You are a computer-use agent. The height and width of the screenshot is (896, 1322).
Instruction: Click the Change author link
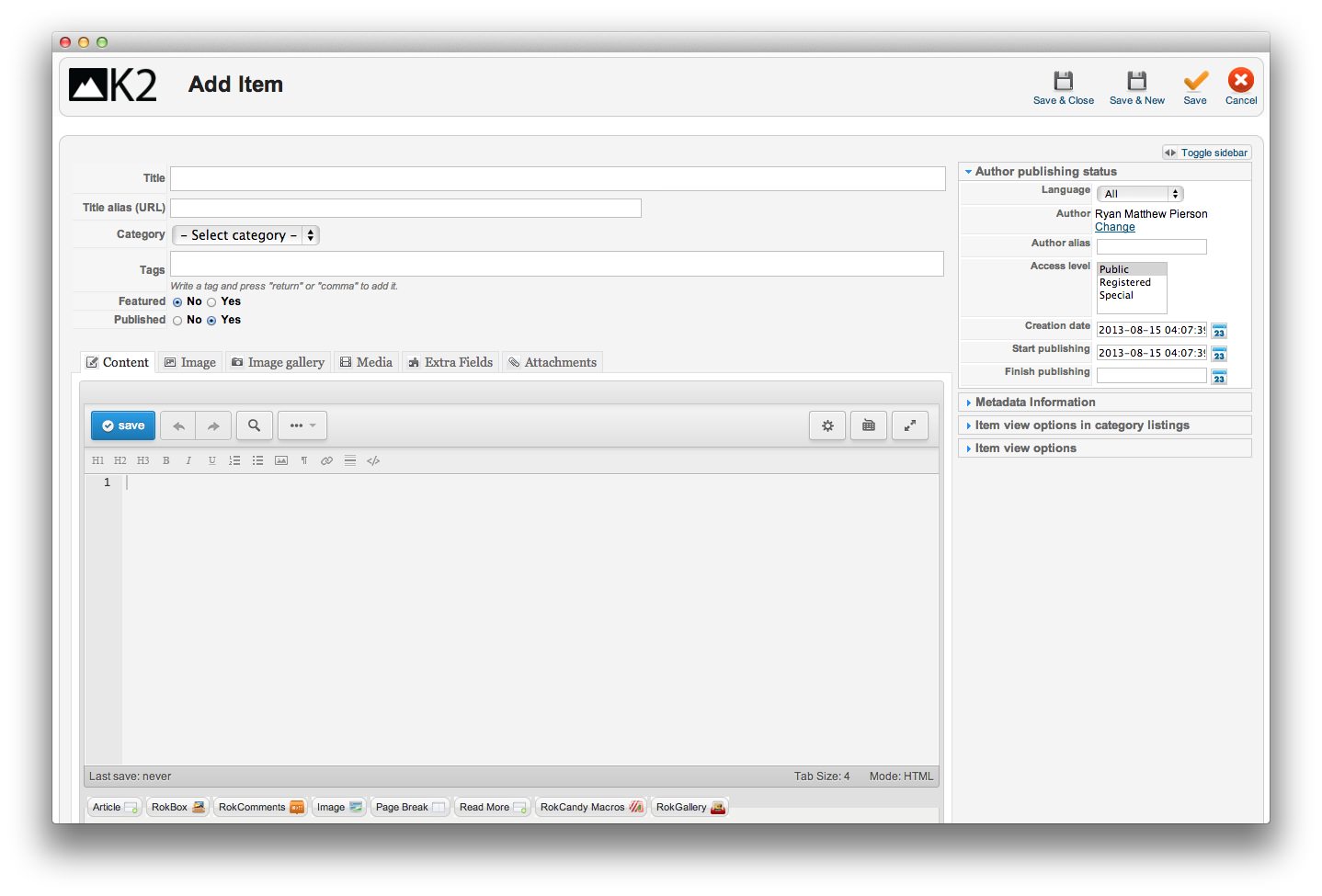(x=1114, y=227)
